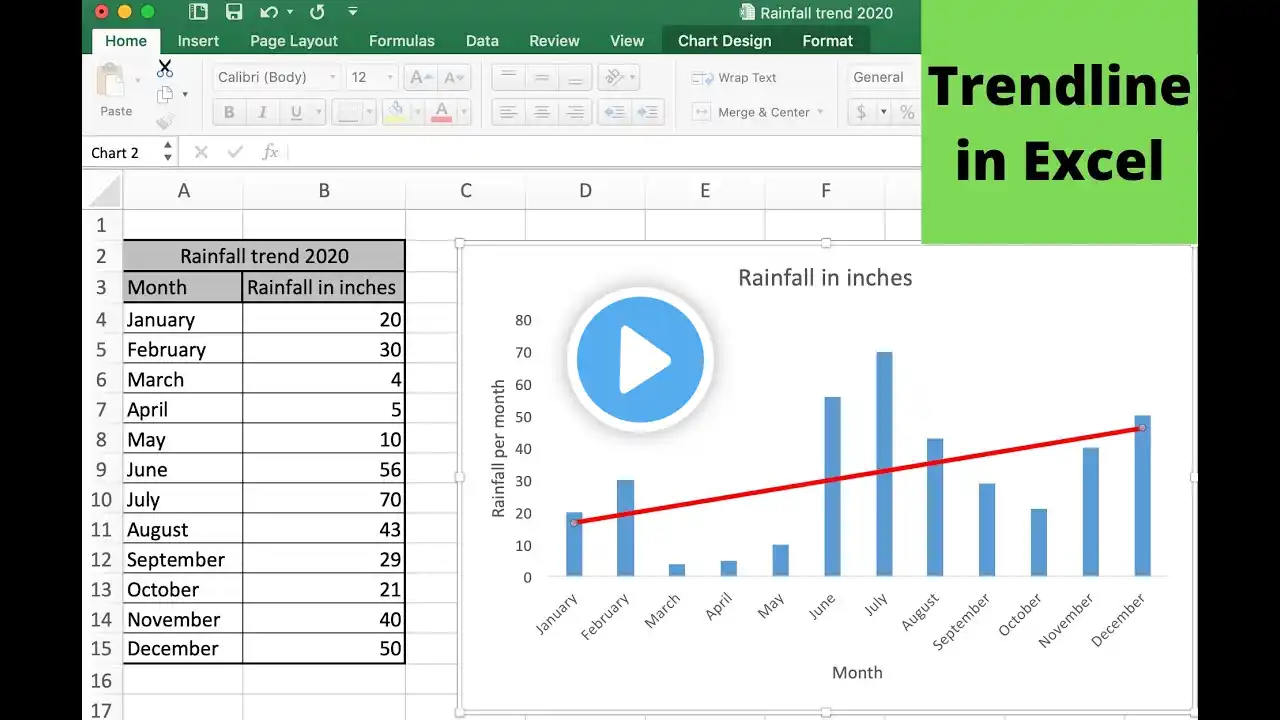Click the Decrease Indent icon
Screen dimensions: 1280x720
pos(615,112)
